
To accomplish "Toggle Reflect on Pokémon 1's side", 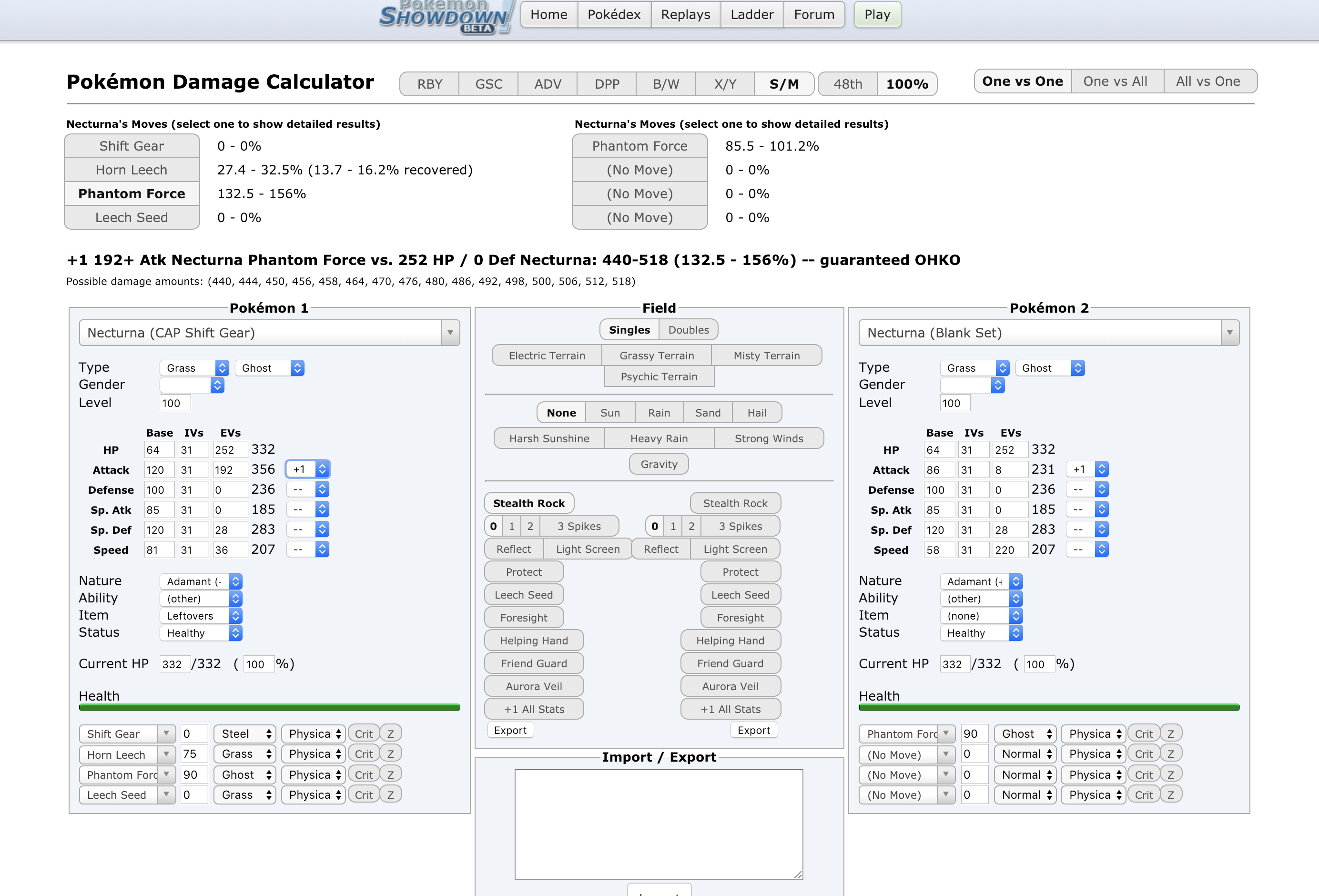I will 514,549.
